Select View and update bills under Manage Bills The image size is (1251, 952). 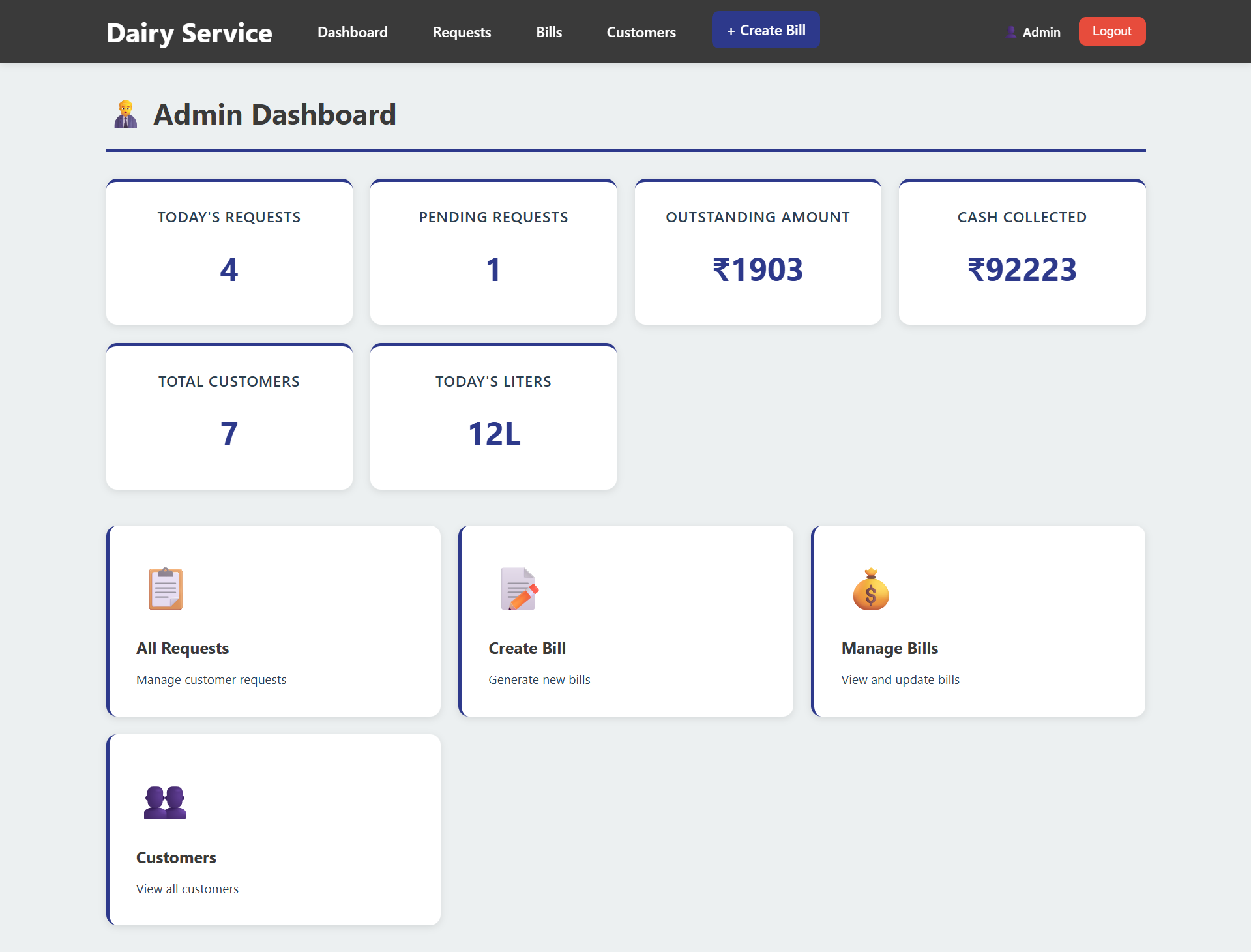900,679
